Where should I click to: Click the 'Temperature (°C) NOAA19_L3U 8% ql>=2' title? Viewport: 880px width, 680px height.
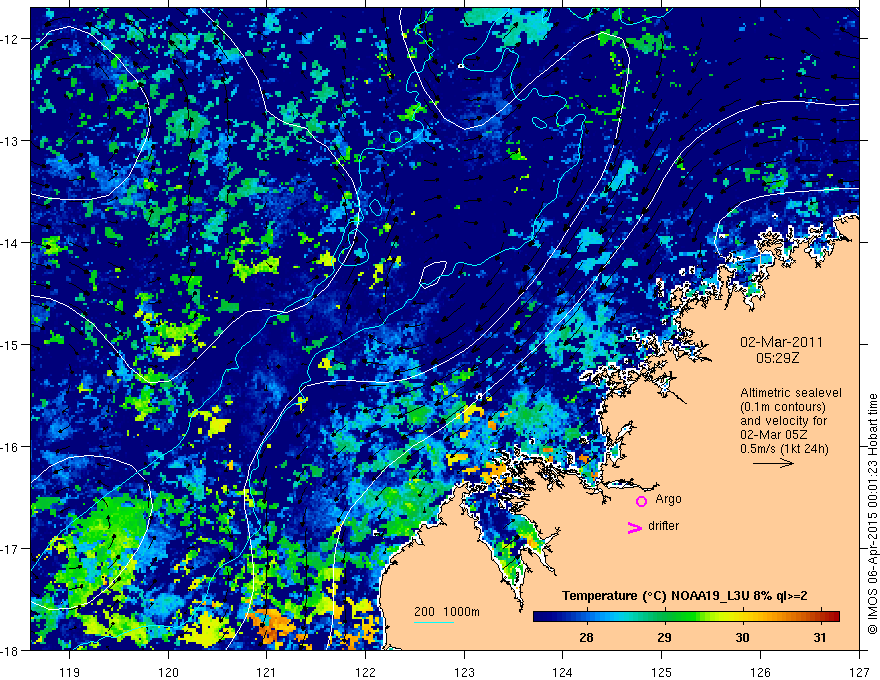(x=685, y=595)
